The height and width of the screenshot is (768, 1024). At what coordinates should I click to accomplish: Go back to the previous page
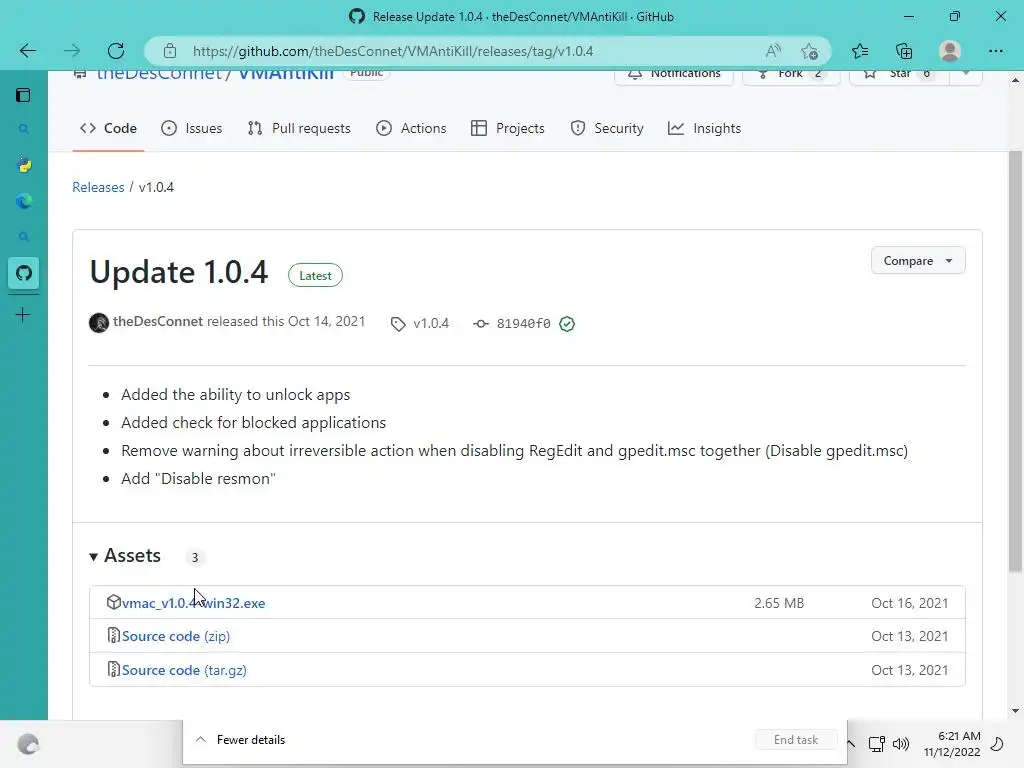pyautogui.click(x=27, y=51)
